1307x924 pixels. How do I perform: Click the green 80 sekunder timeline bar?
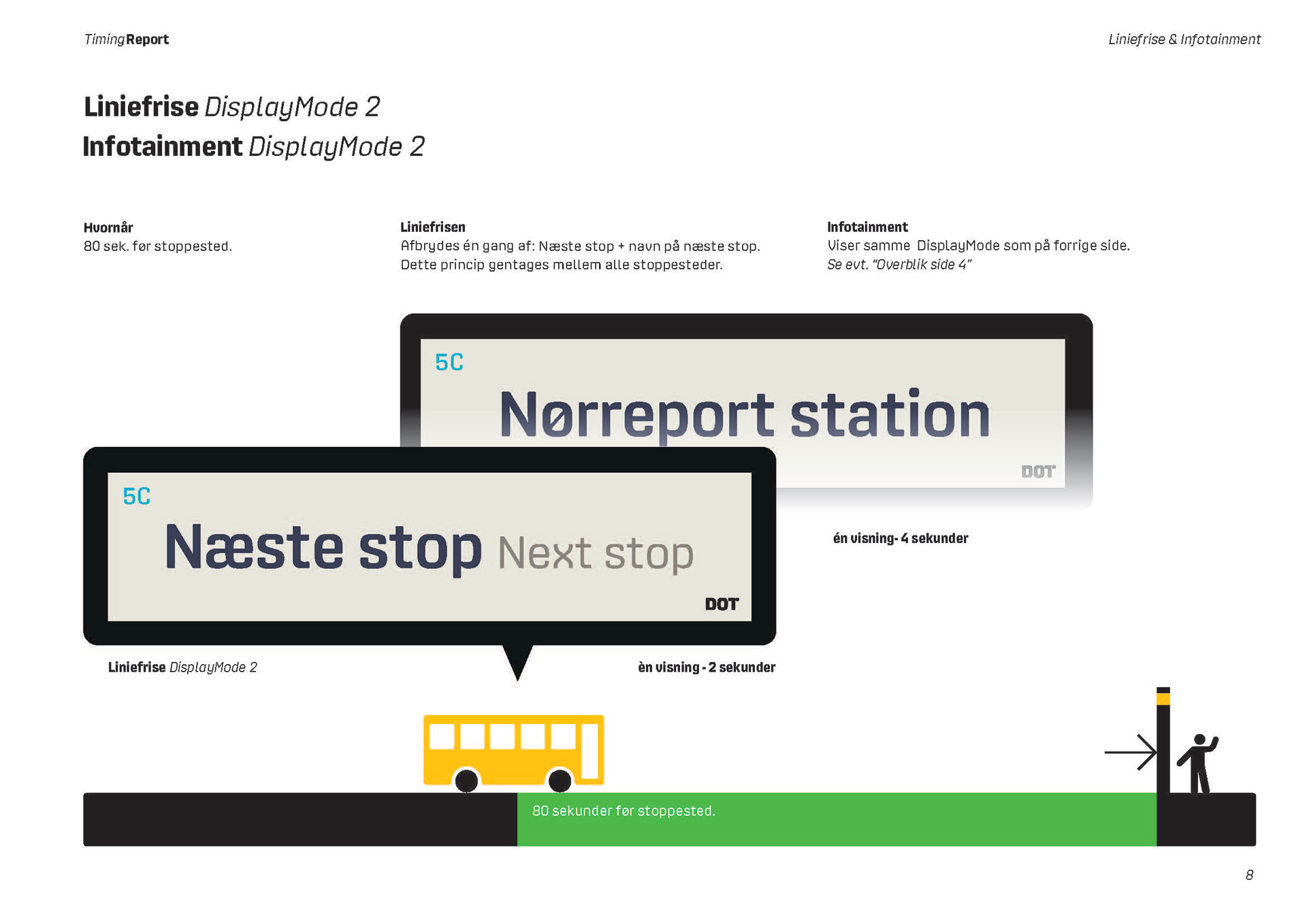point(836,819)
